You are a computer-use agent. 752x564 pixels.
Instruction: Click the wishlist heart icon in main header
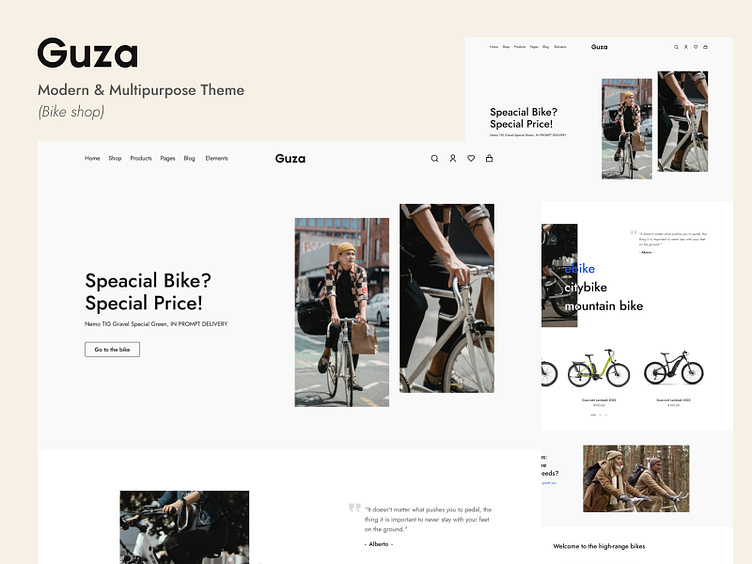click(471, 158)
